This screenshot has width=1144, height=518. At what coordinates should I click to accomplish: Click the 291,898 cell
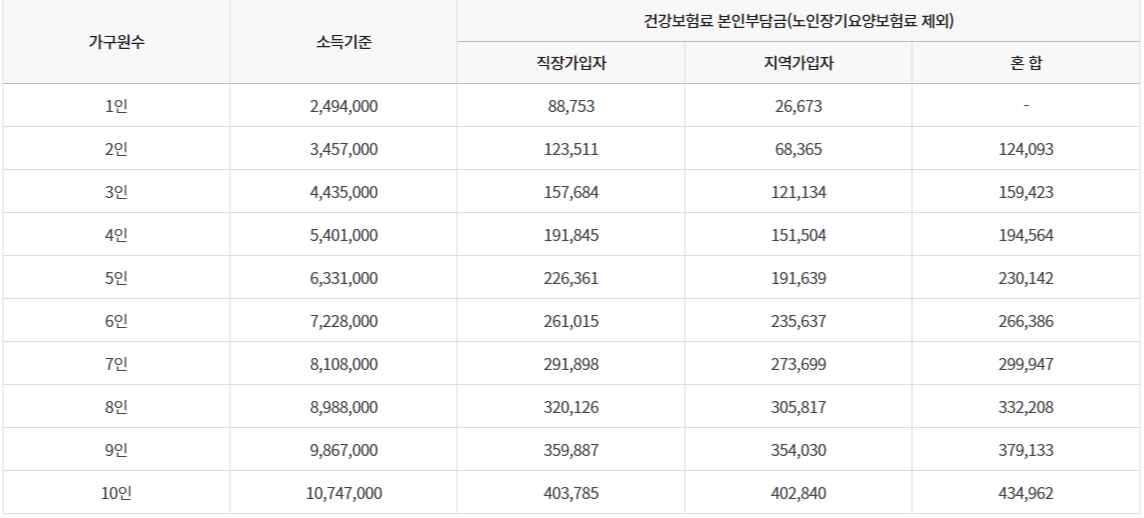[x=571, y=364]
